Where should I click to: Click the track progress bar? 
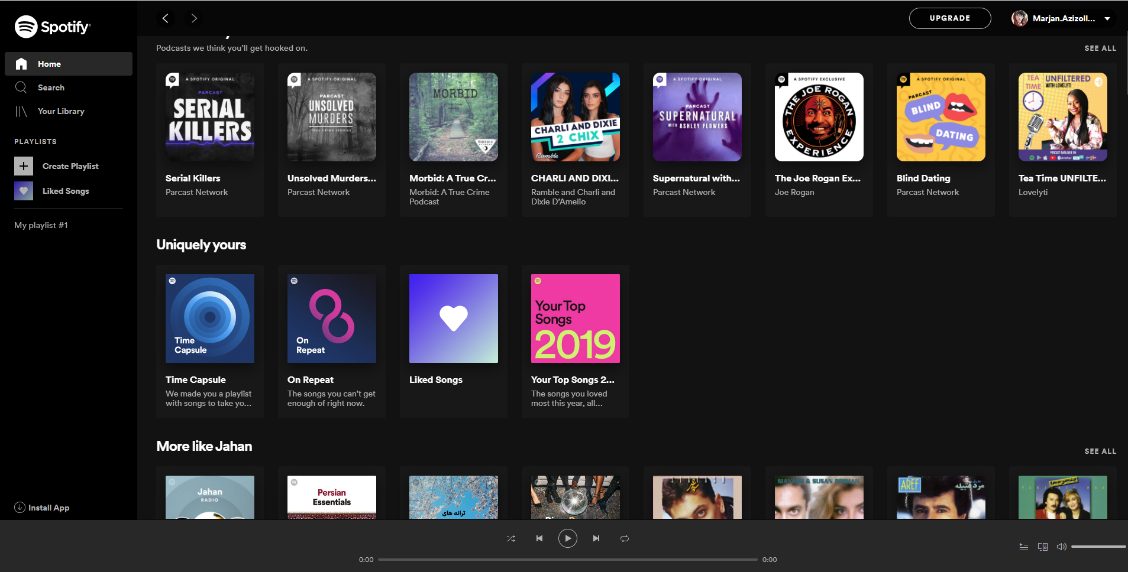(568, 559)
